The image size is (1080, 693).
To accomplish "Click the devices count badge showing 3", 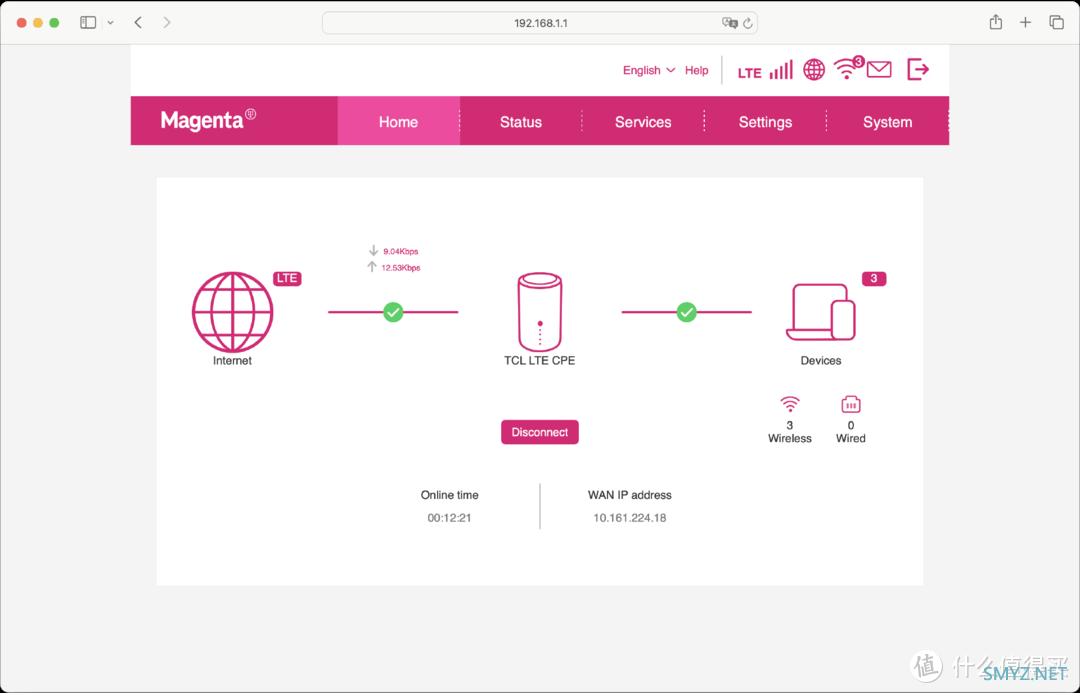I will click(874, 278).
